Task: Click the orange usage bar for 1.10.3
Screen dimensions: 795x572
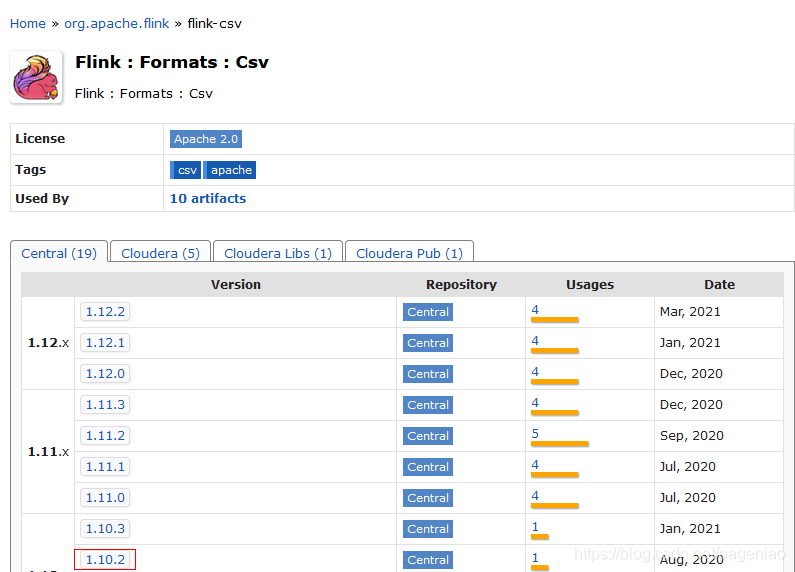Action: pos(539,537)
